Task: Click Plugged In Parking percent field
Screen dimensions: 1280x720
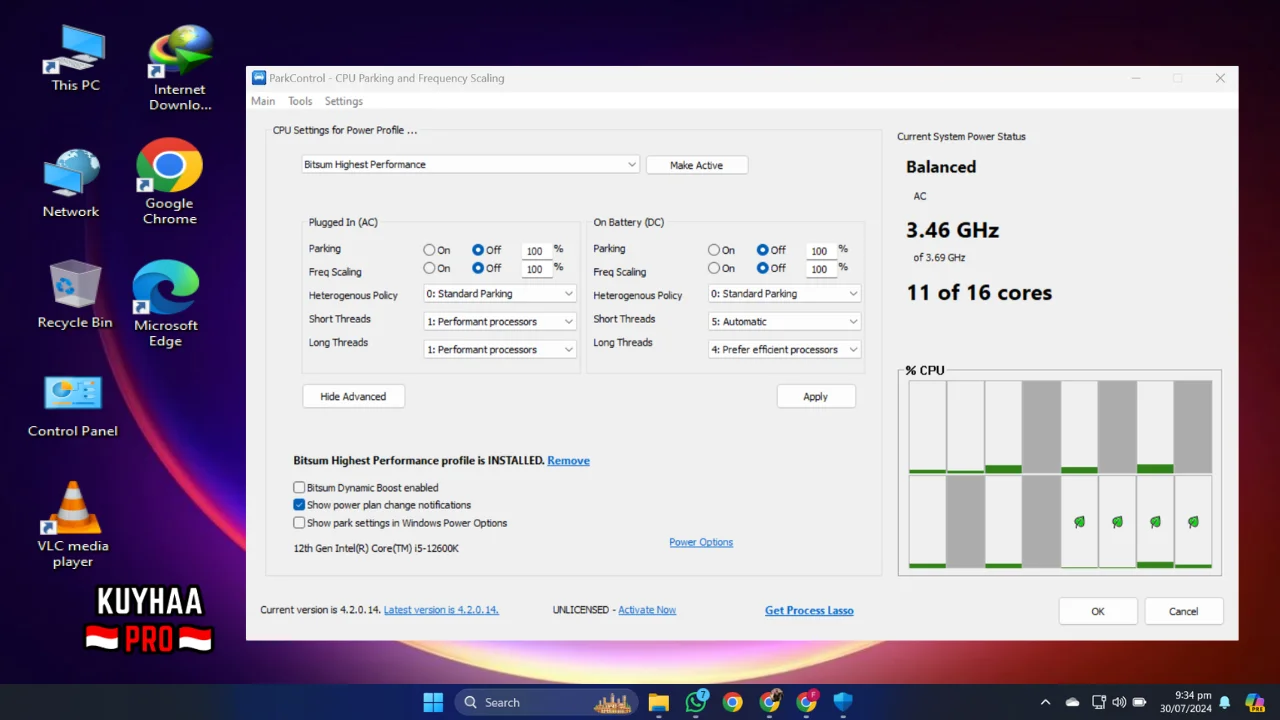Action: click(x=536, y=251)
